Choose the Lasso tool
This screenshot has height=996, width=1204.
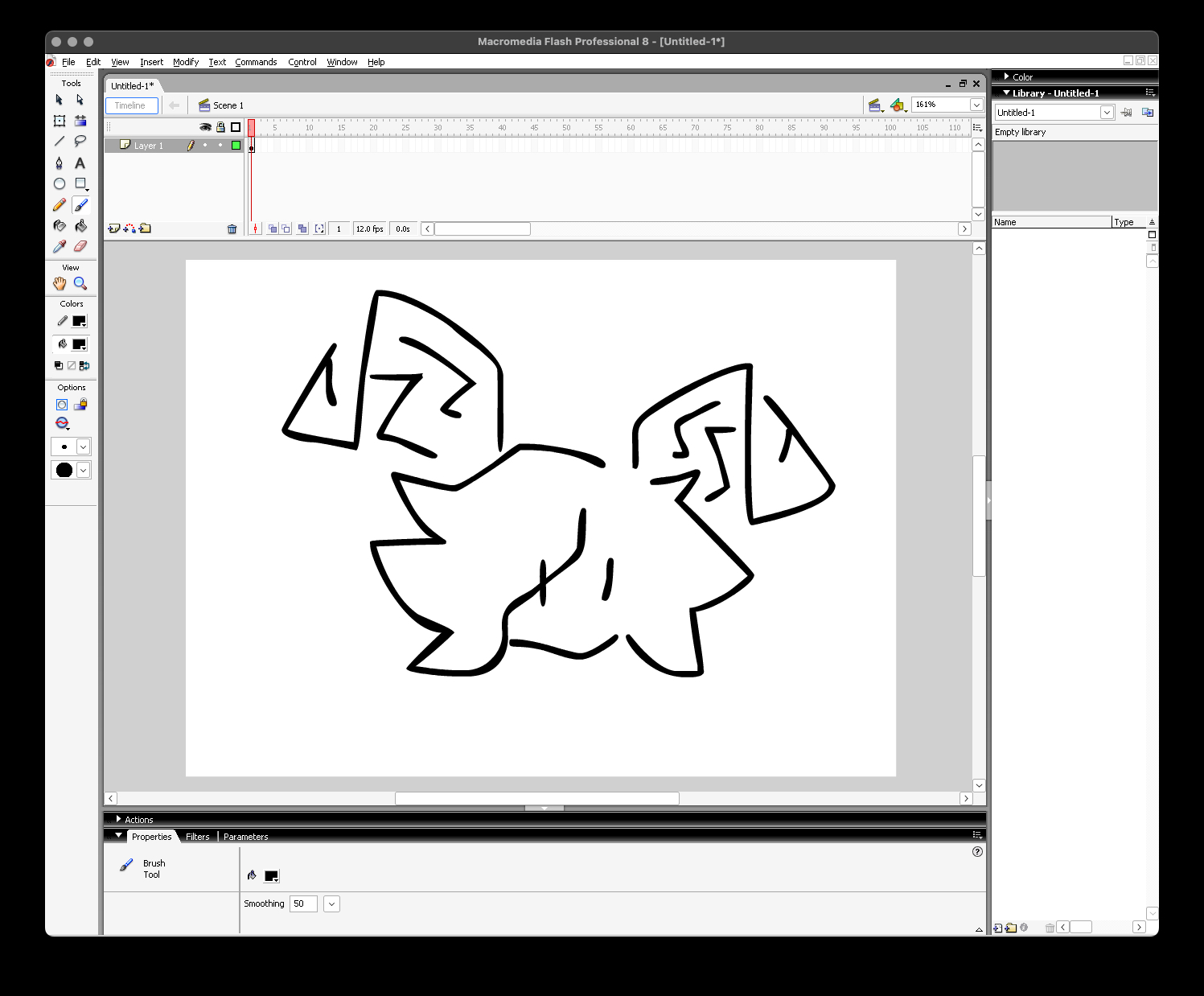coord(80,142)
